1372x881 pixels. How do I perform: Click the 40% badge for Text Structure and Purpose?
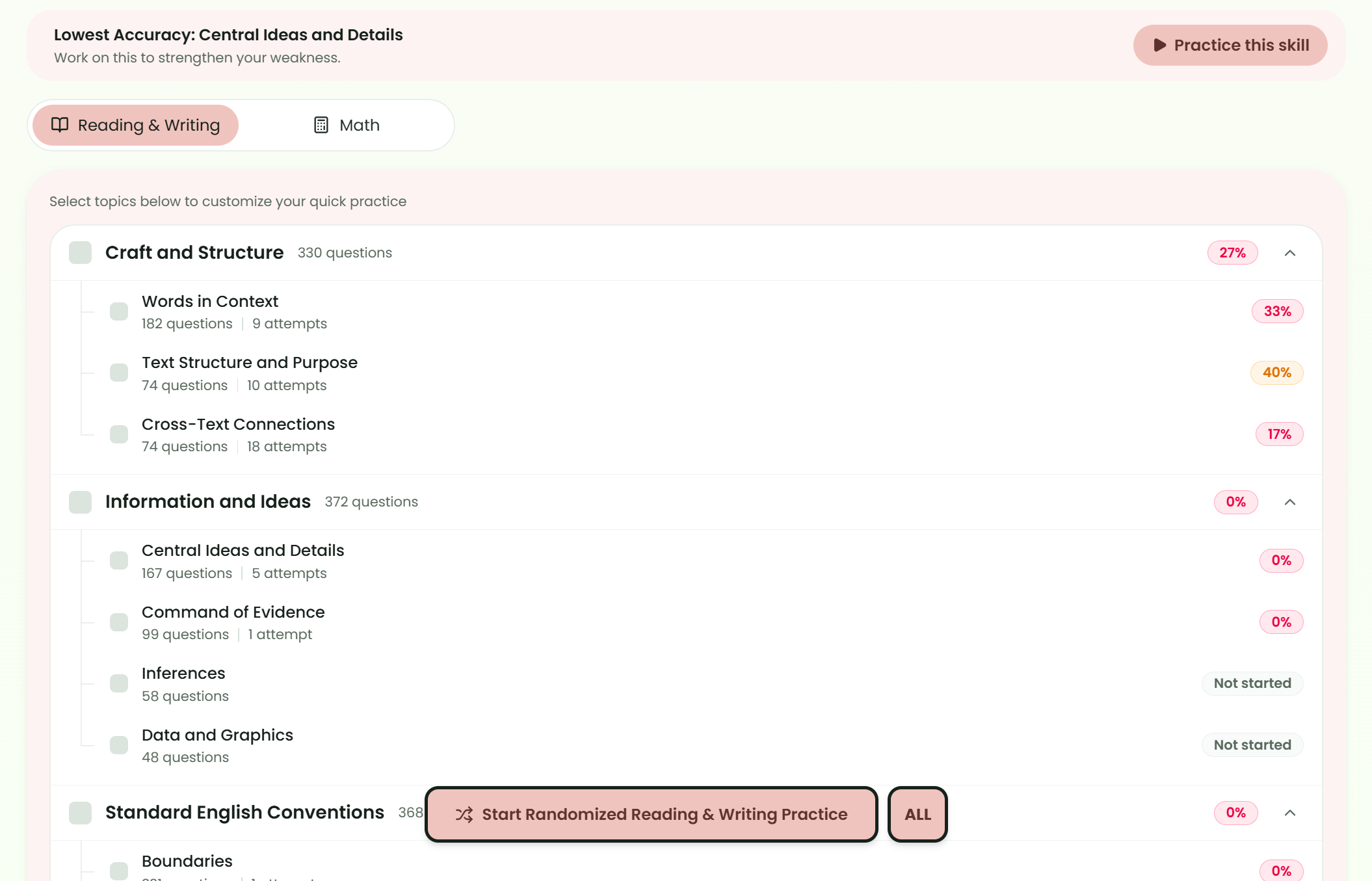1277,373
